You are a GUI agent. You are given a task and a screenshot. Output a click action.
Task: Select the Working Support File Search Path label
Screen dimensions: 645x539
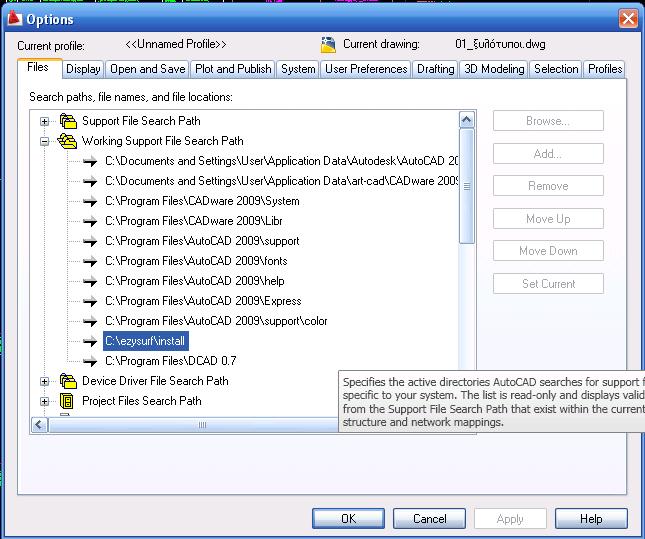pos(162,141)
